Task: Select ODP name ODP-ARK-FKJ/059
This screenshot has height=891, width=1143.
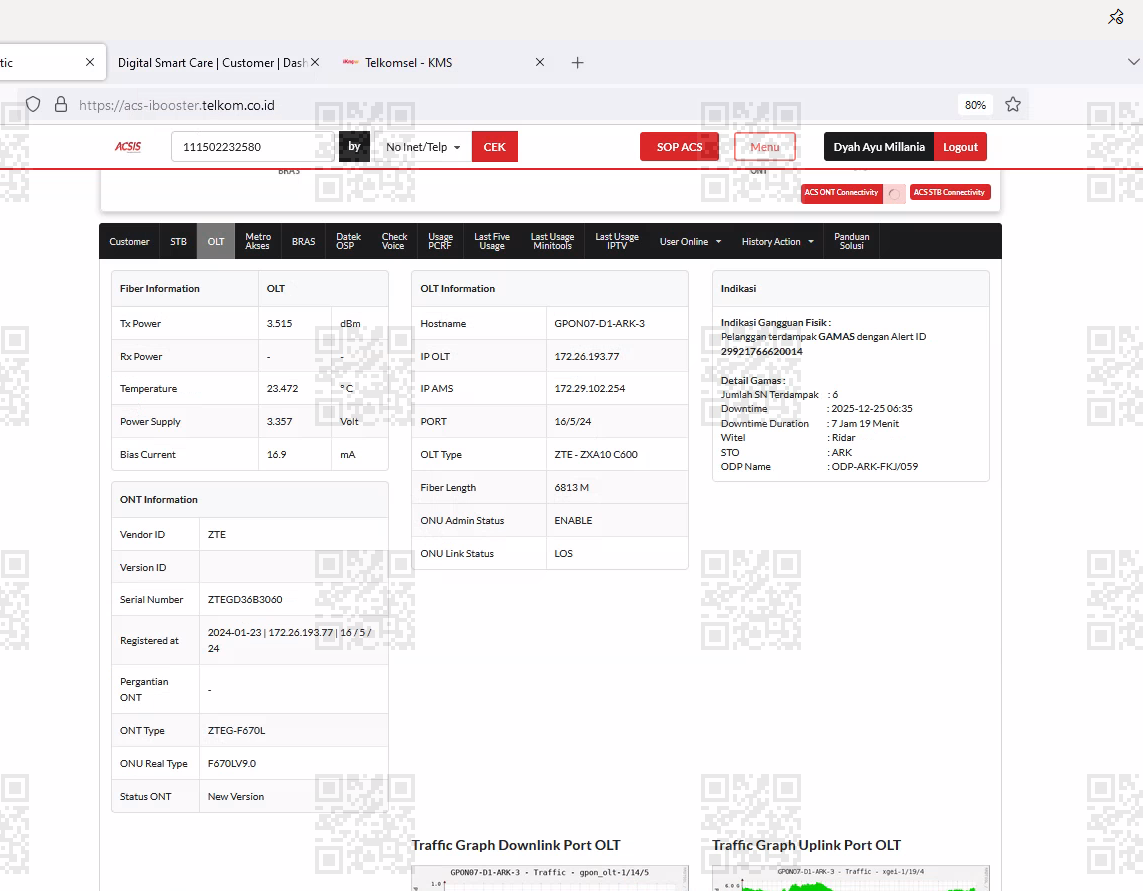Action: [x=875, y=467]
